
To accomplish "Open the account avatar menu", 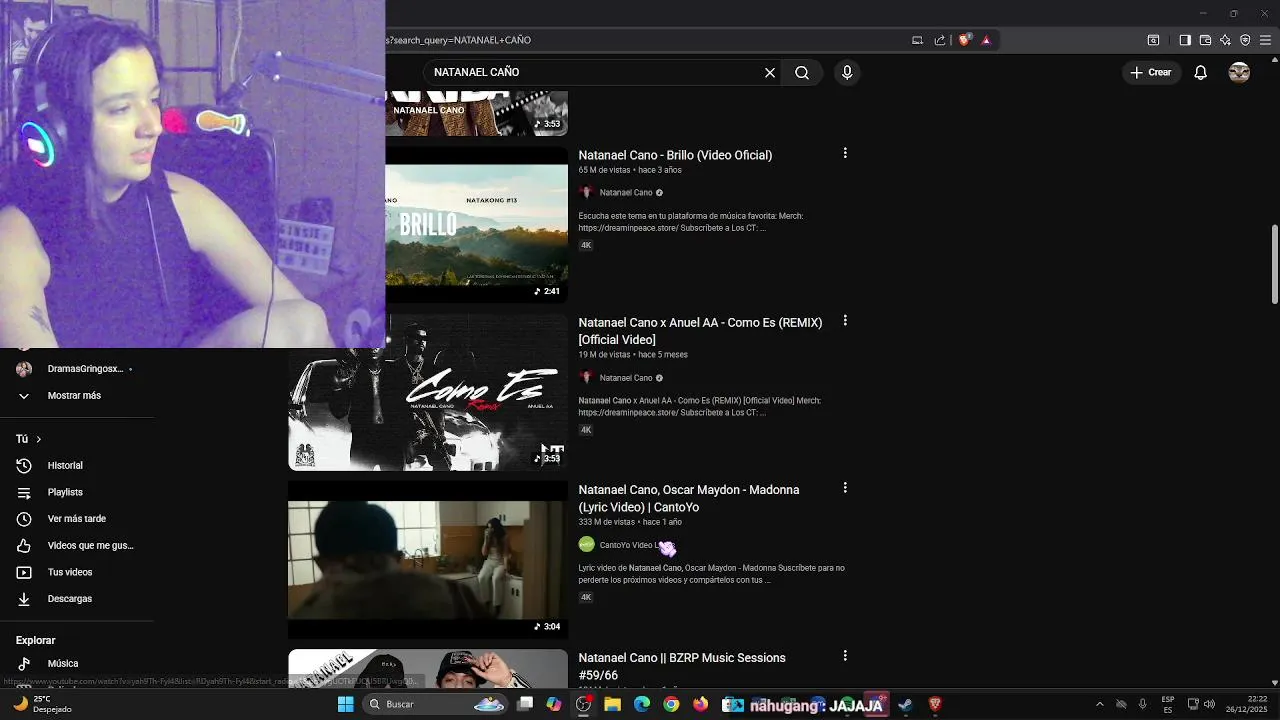I will click(1239, 72).
